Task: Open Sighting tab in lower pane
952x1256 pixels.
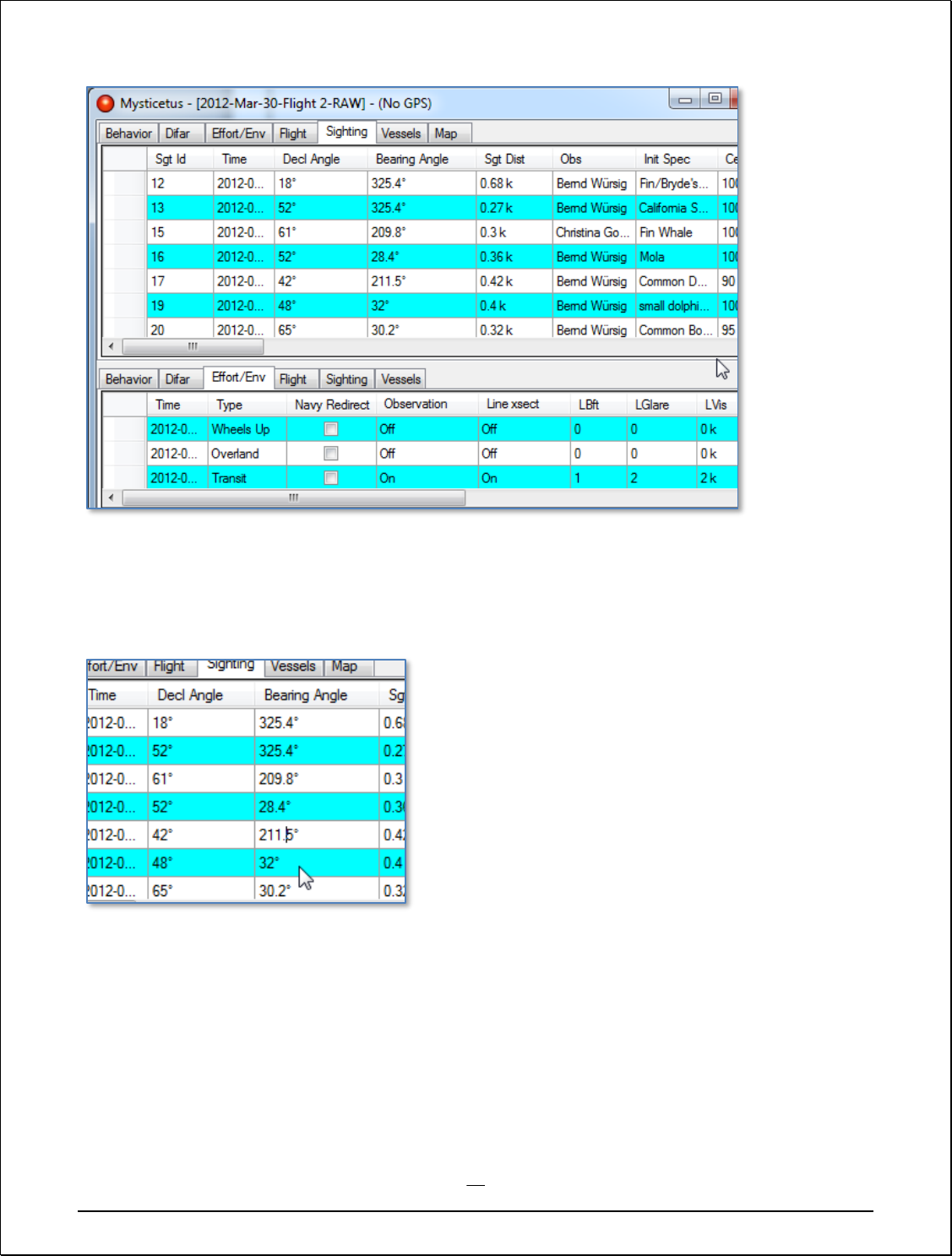Action: pyautogui.click(x=346, y=379)
